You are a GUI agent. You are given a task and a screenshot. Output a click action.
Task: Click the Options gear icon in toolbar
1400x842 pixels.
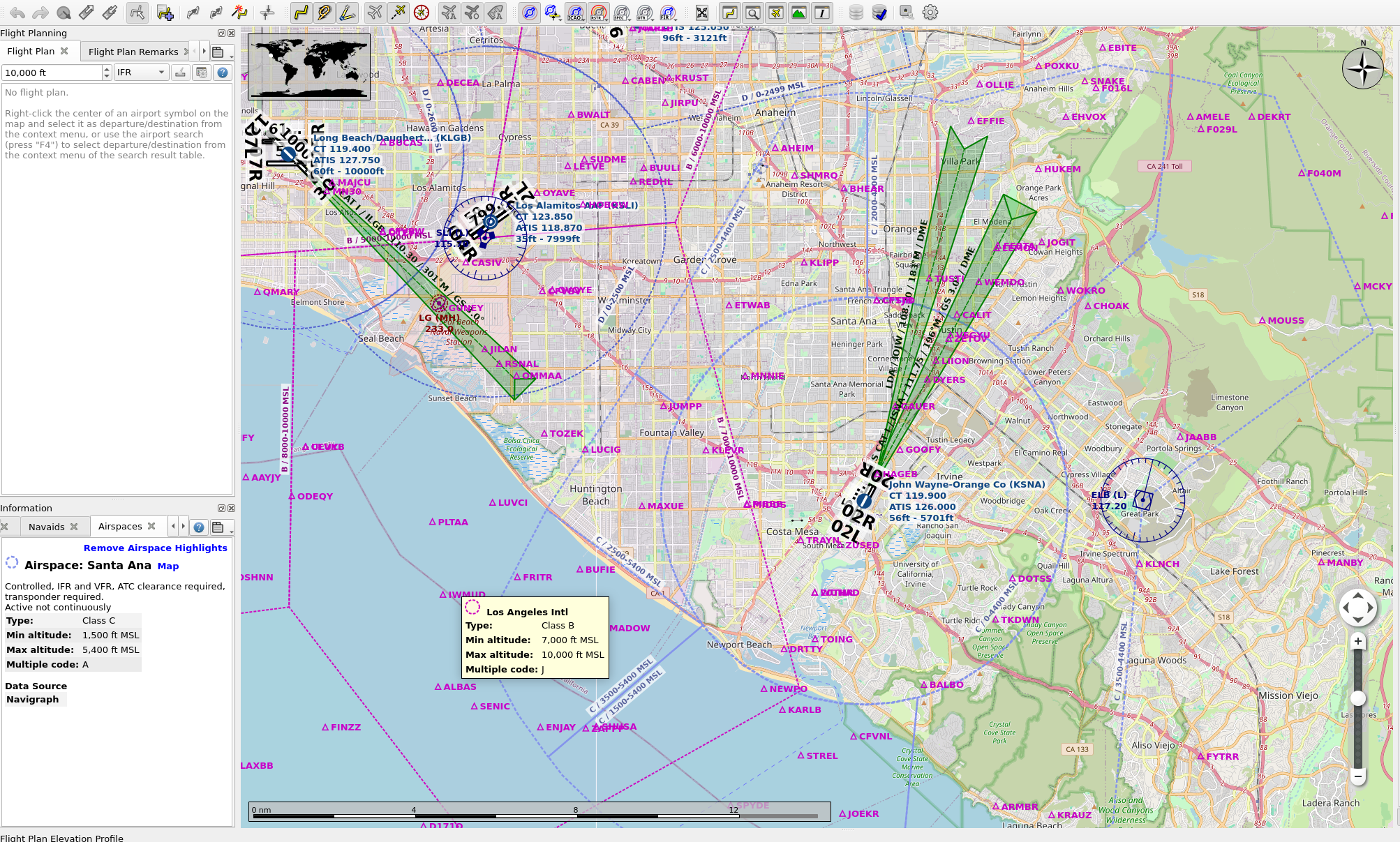point(930,13)
